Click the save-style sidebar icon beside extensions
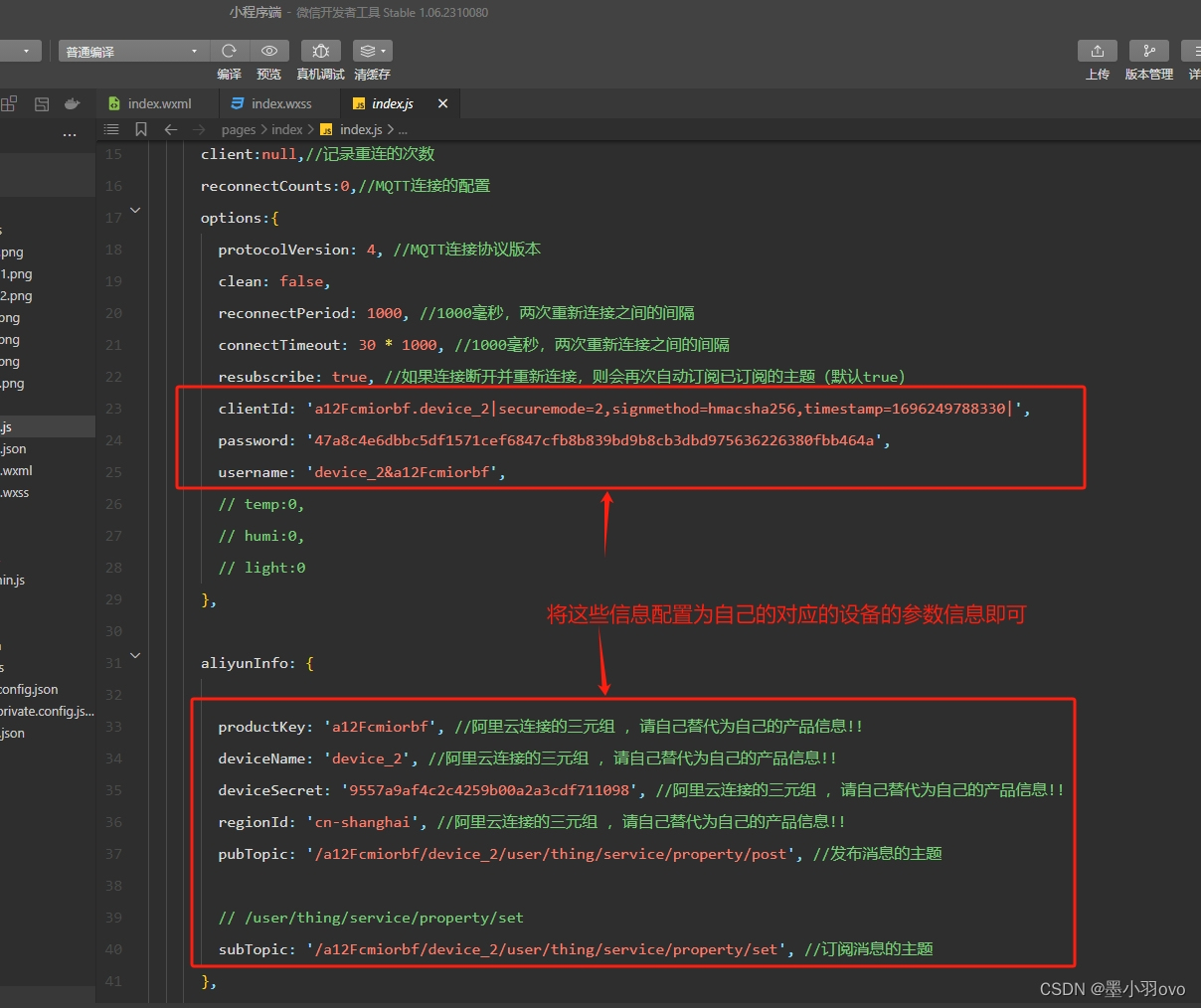 coord(42,103)
